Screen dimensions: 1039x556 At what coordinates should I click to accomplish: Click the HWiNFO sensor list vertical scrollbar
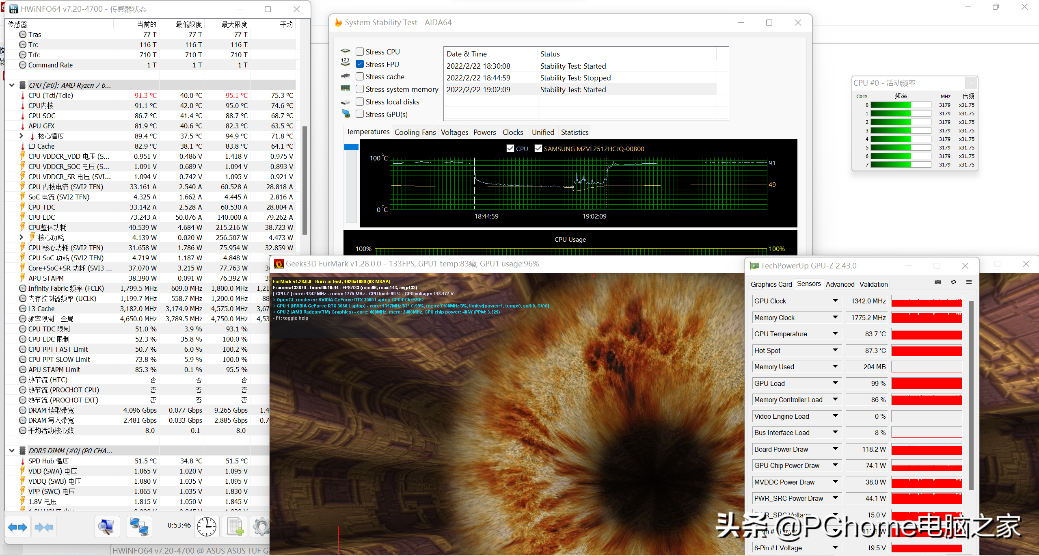click(x=304, y=140)
